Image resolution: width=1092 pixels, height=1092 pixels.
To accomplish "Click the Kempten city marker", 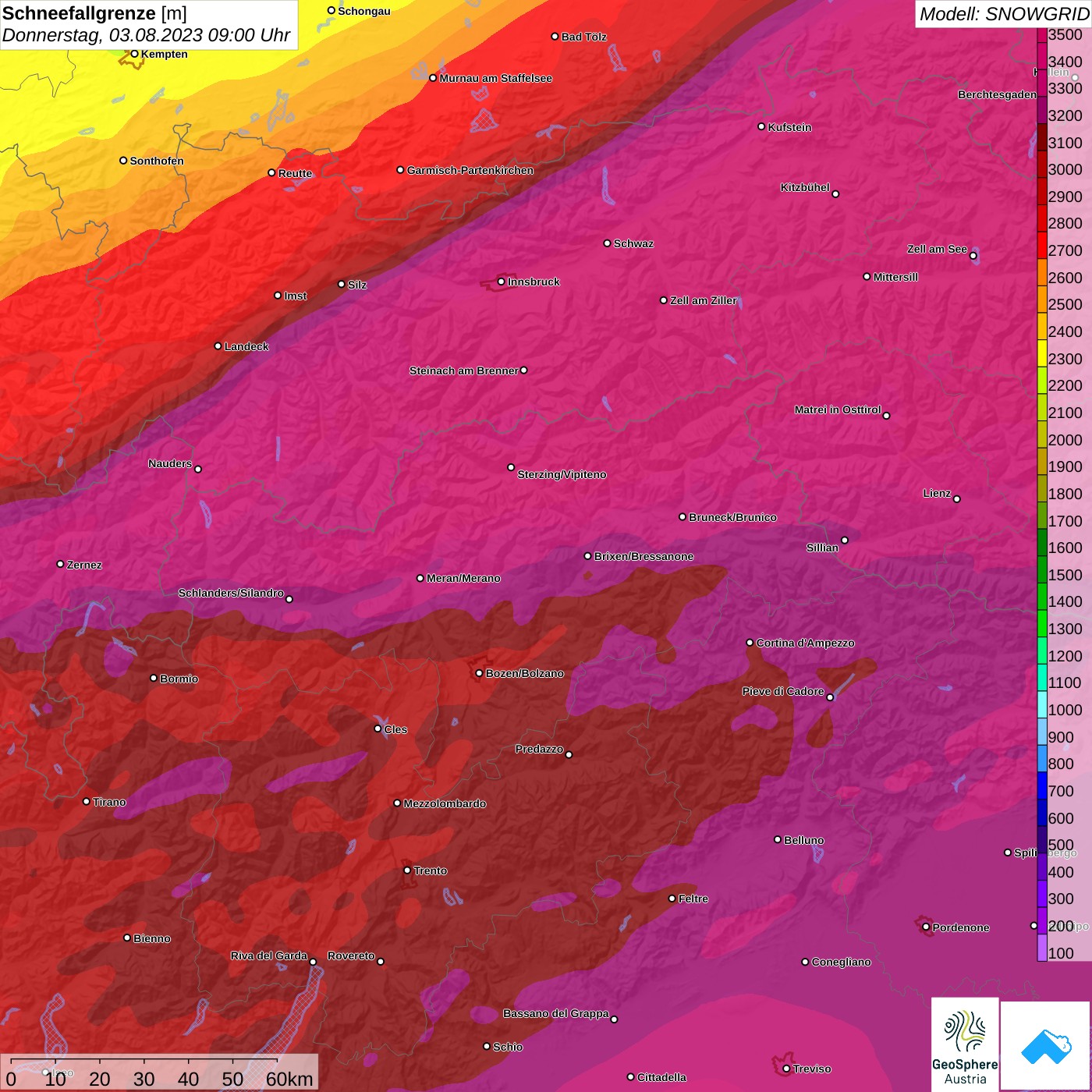I will pos(134,54).
